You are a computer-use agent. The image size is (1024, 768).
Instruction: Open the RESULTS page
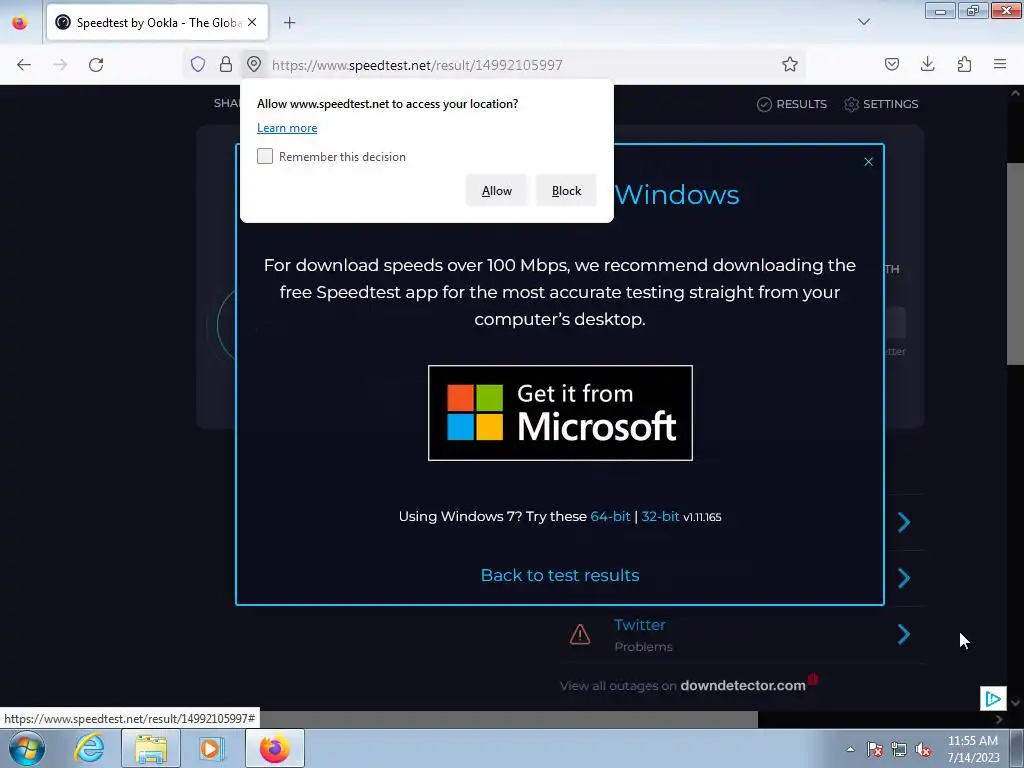point(792,104)
